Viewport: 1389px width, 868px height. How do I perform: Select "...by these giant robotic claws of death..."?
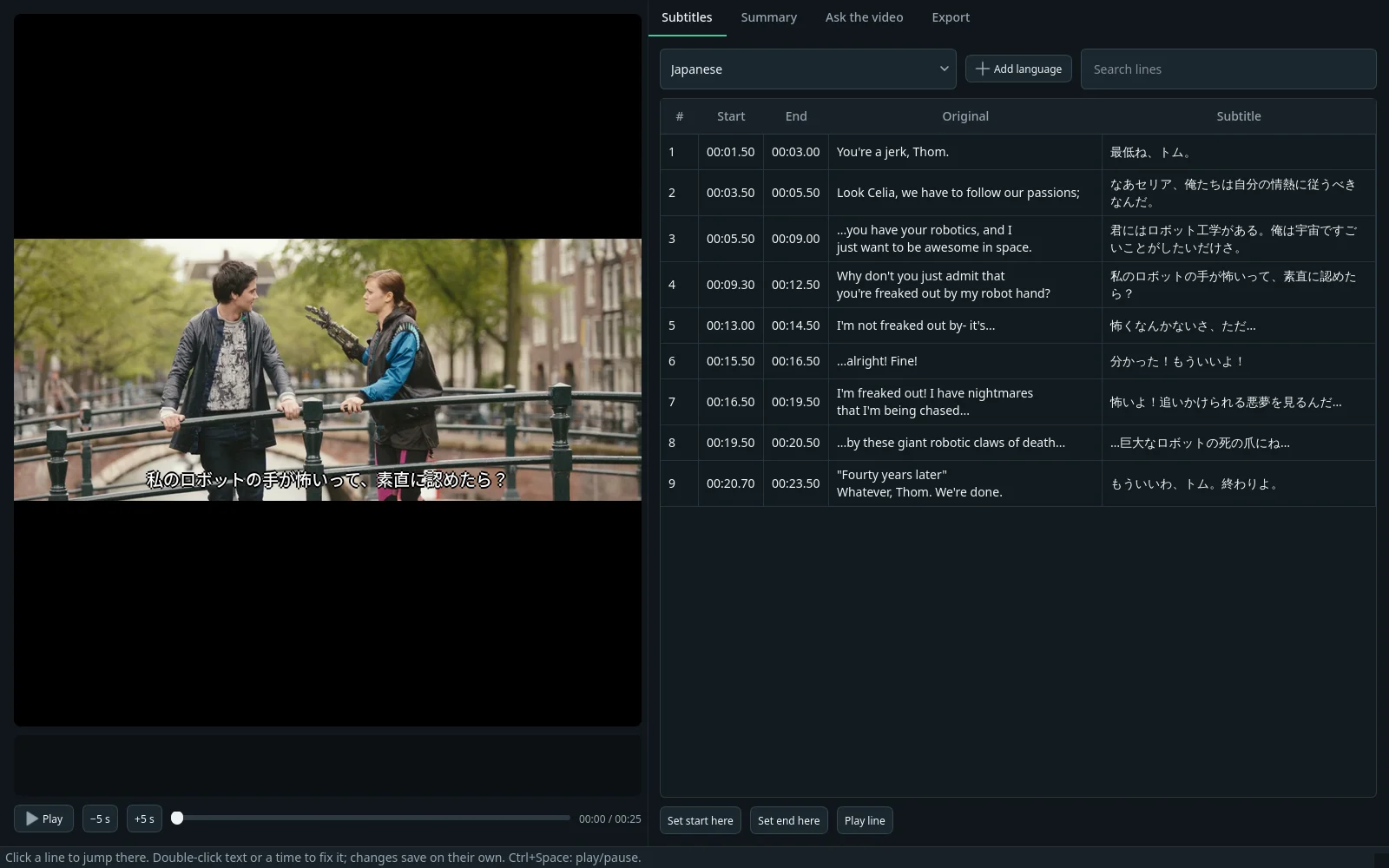pyautogui.click(x=951, y=443)
